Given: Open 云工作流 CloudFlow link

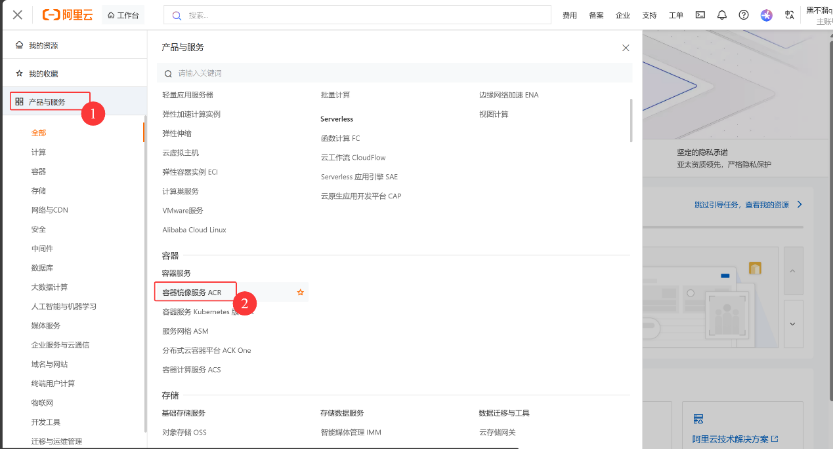Looking at the screenshot, I should [353, 158].
